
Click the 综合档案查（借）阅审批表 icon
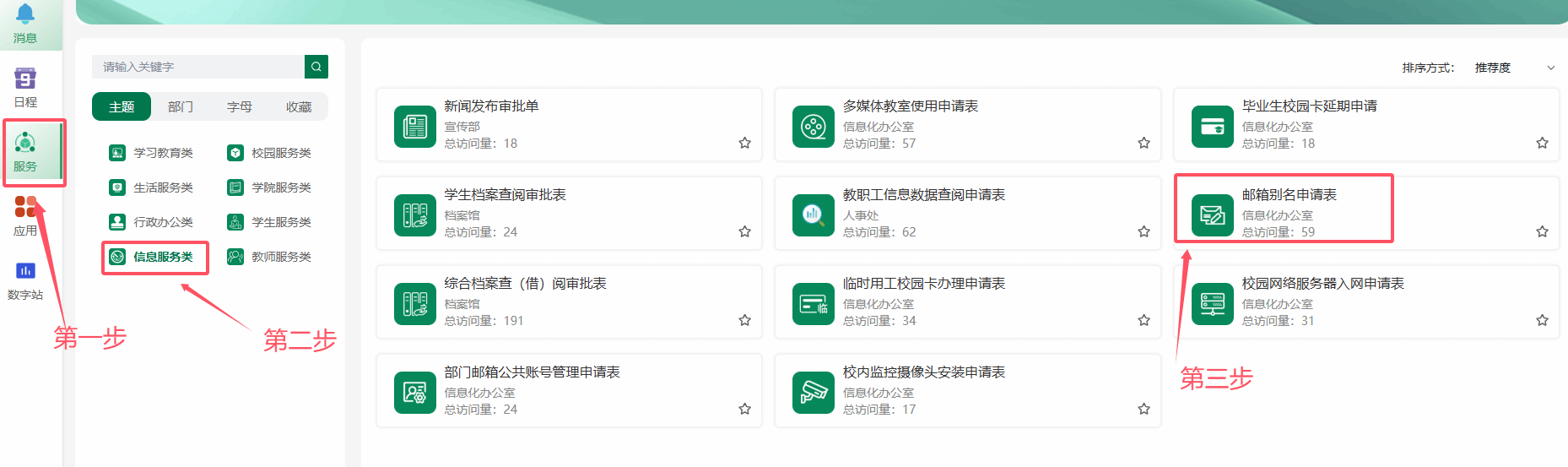[415, 303]
